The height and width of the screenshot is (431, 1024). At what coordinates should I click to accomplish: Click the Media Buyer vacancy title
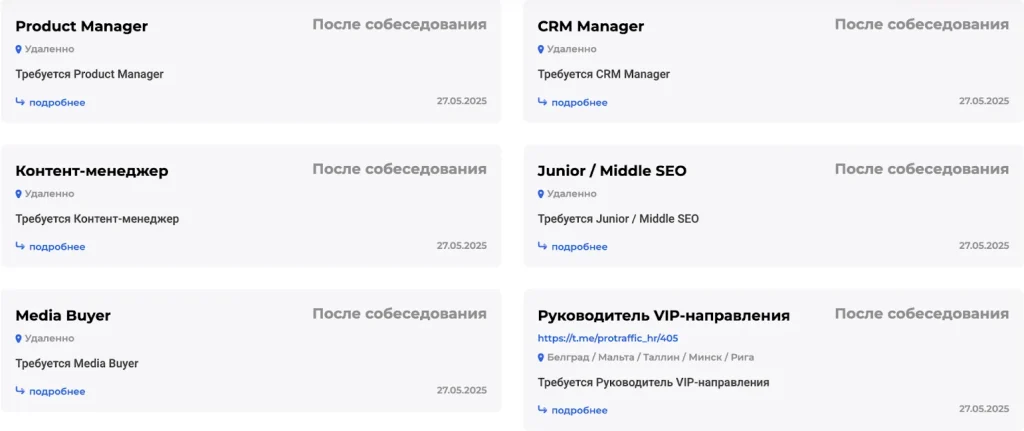click(x=63, y=316)
